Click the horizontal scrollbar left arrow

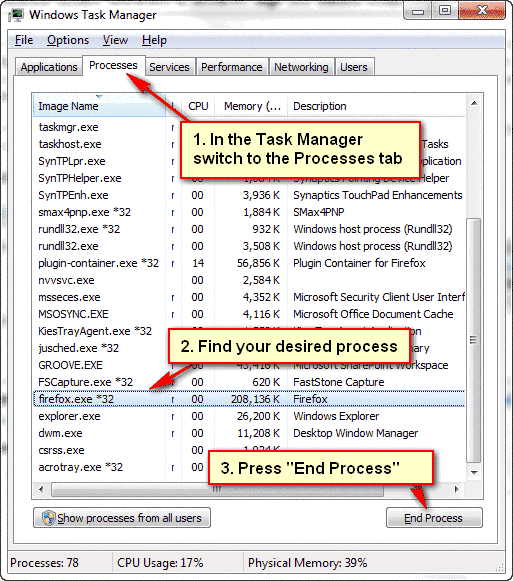click(x=41, y=489)
